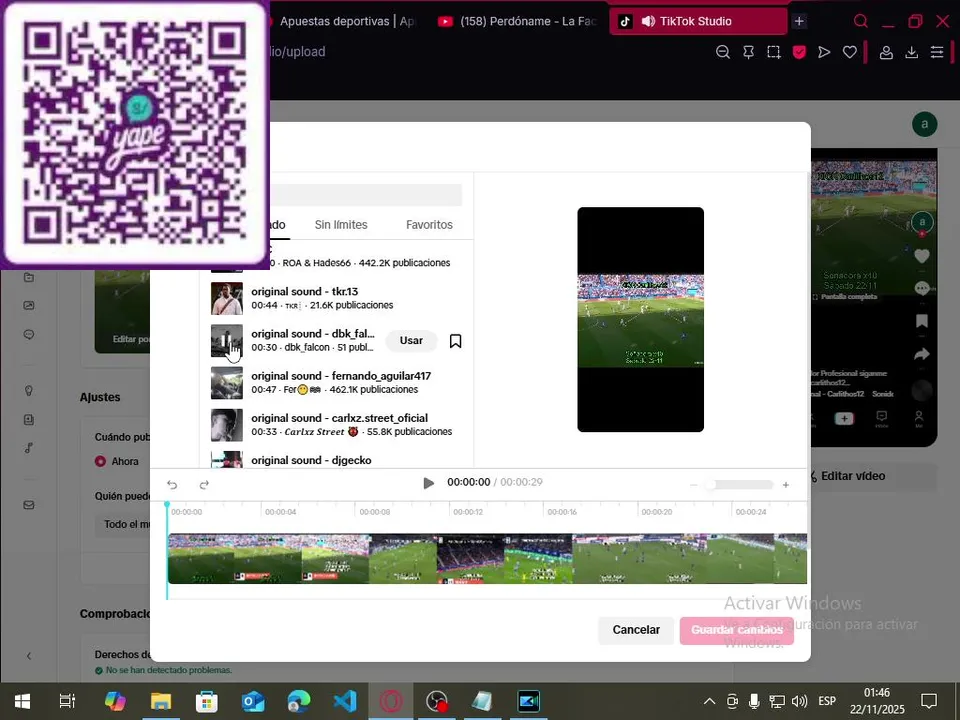Select the Ahora radio button
The image size is (960, 720).
tap(100, 462)
